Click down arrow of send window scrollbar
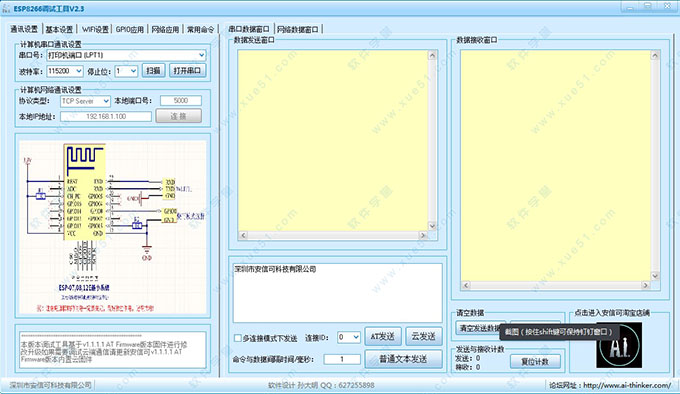Screen dimensions: 680x394 click(432, 226)
